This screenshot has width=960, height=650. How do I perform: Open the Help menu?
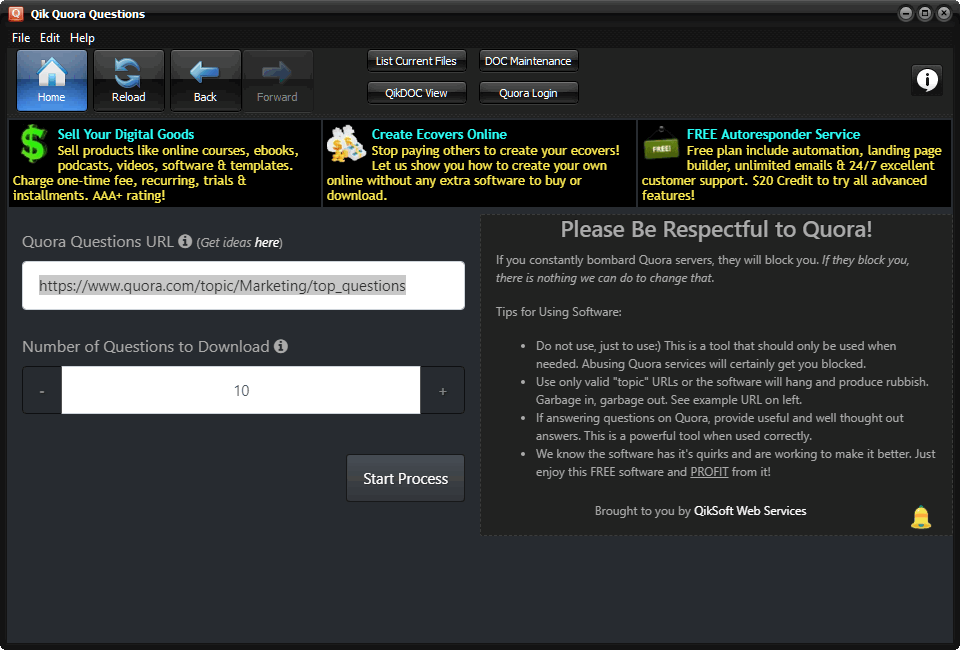(82, 38)
